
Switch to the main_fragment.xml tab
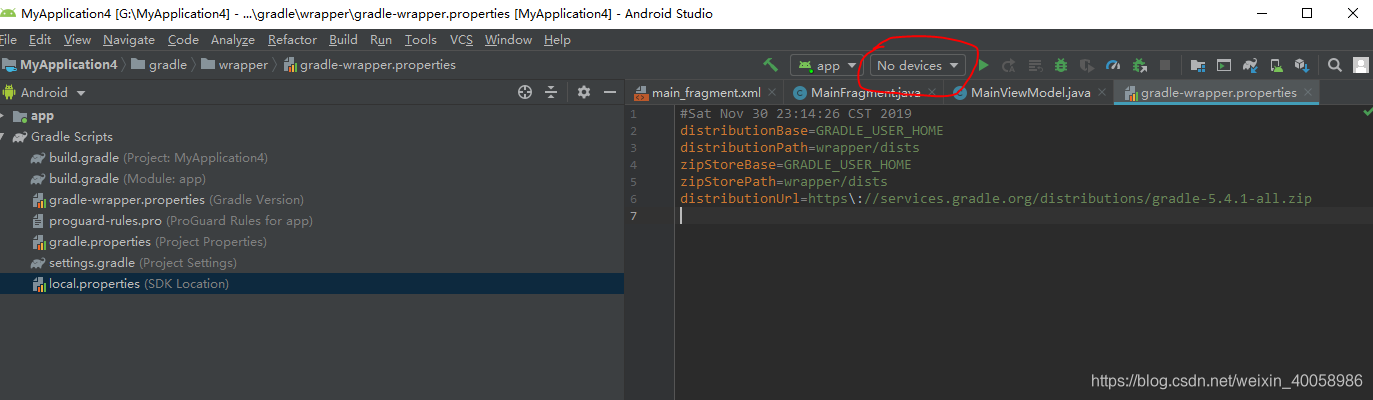(x=706, y=93)
